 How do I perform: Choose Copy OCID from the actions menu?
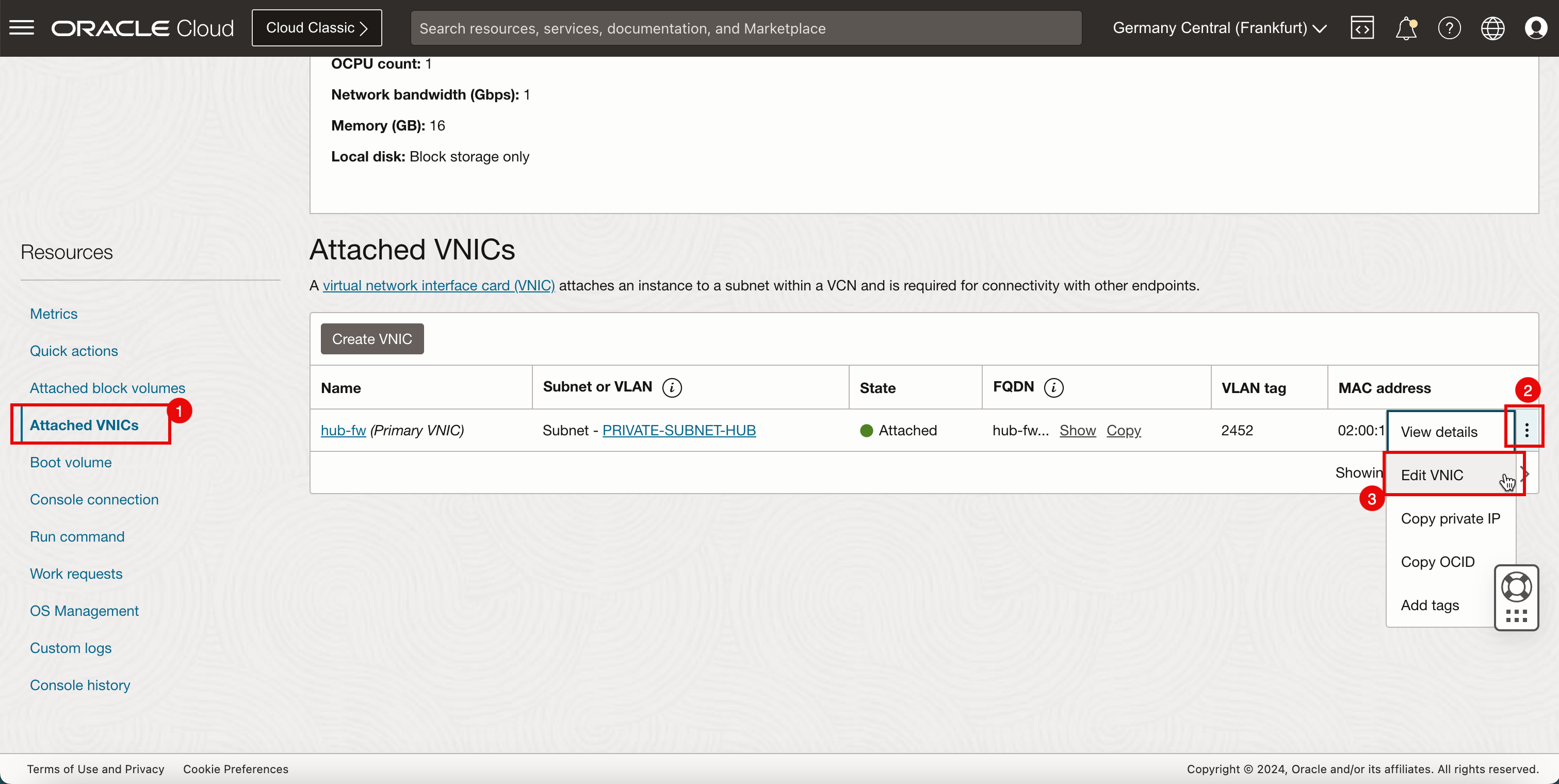coord(1437,561)
